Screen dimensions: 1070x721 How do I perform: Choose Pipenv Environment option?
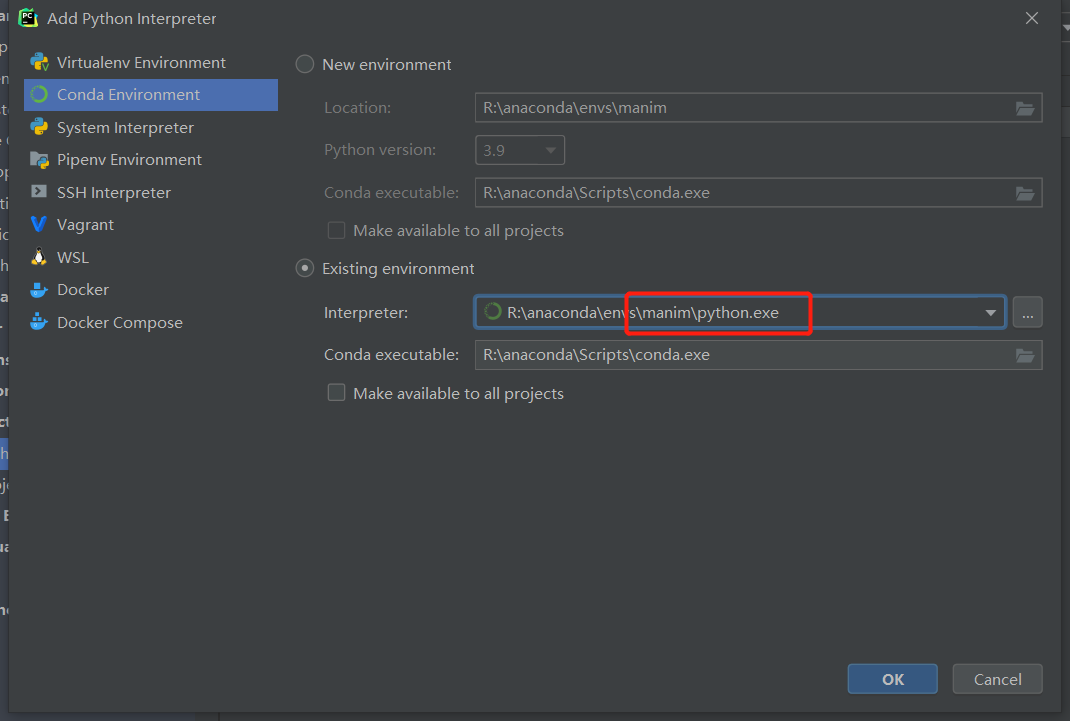tap(151, 160)
